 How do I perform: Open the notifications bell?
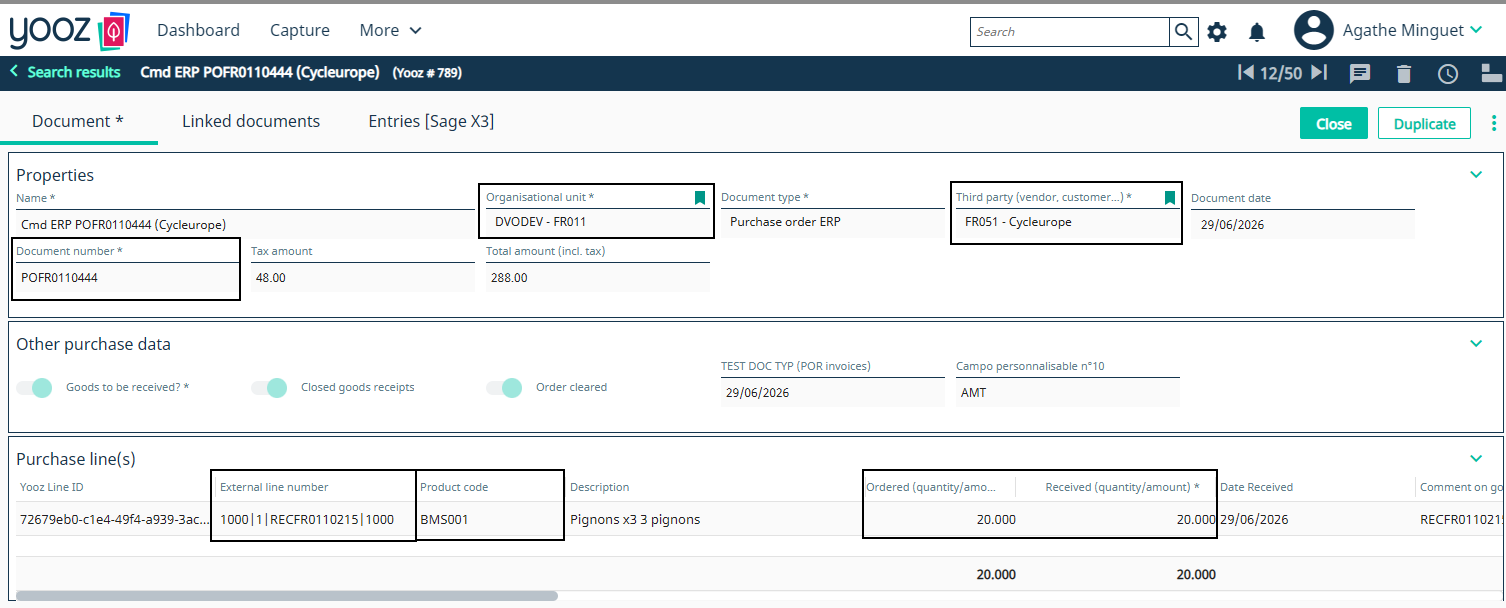pyautogui.click(x=1257, y=32)
